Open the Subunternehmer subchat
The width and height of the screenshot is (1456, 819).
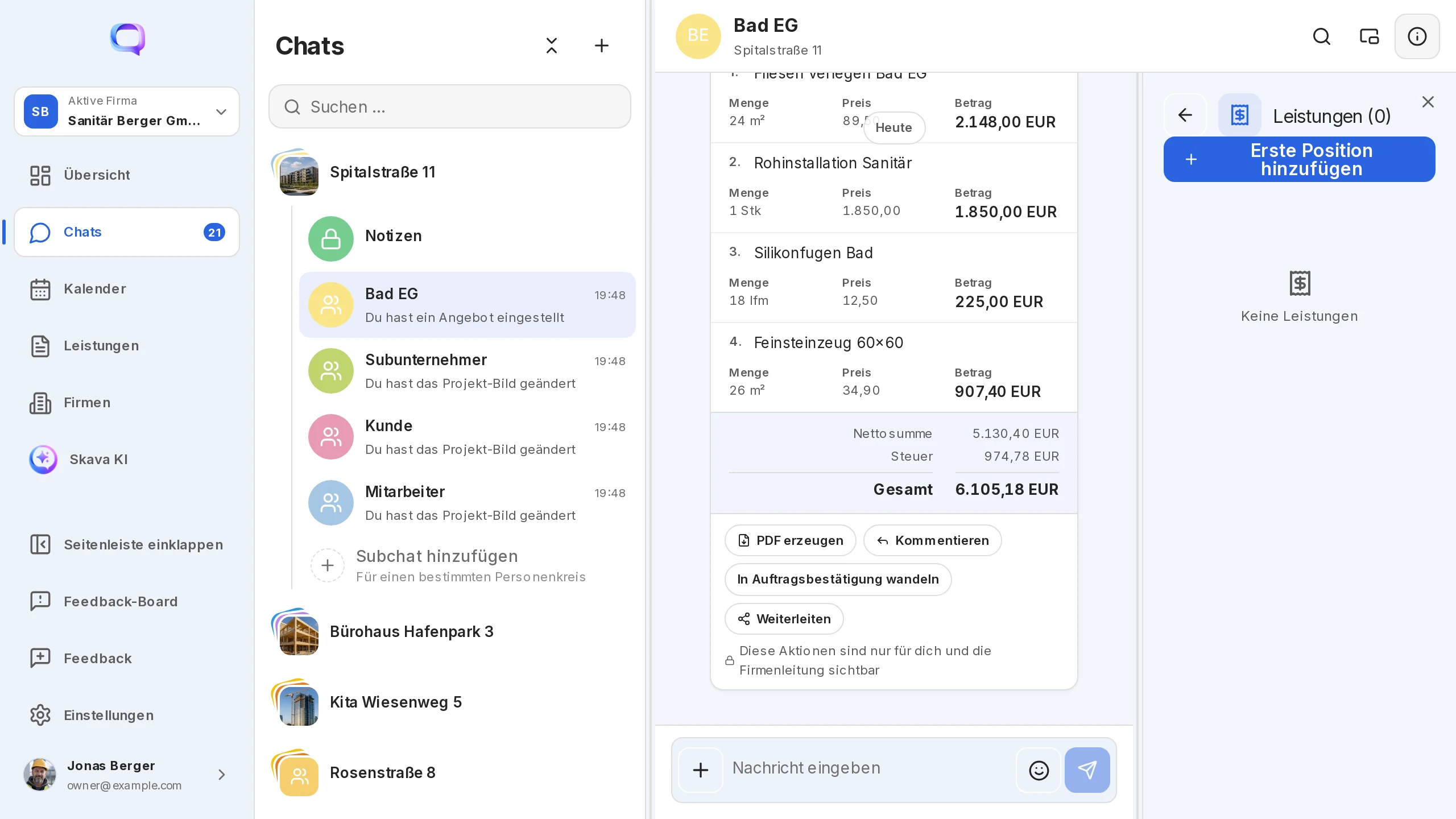click(x=467, y=370)
